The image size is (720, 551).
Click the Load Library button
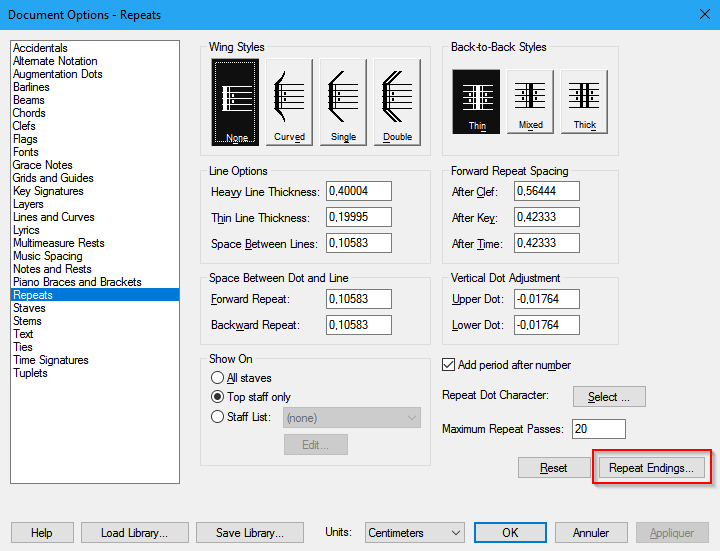click(133, 533)
